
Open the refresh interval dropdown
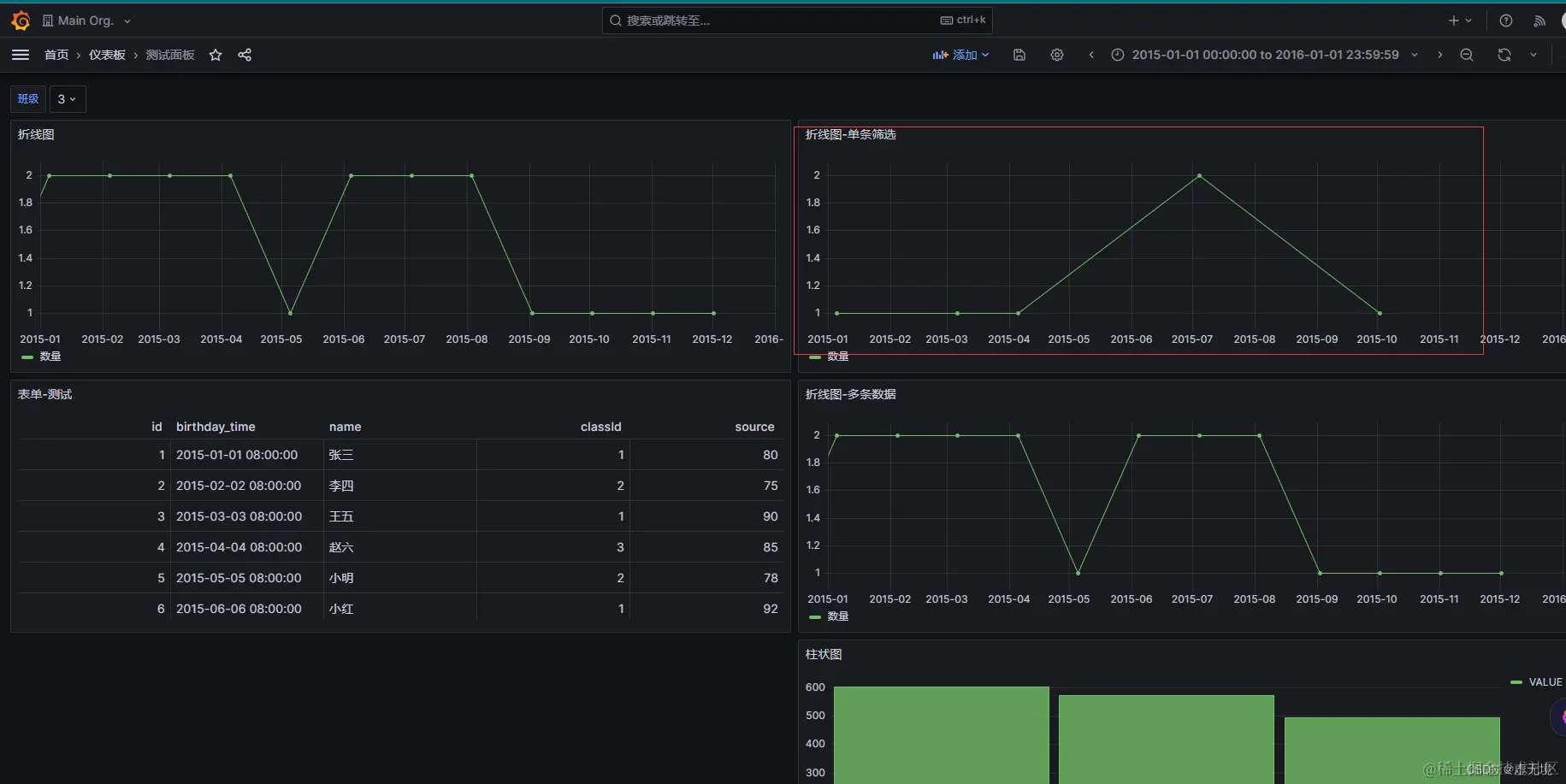(x=1533, y=55)
